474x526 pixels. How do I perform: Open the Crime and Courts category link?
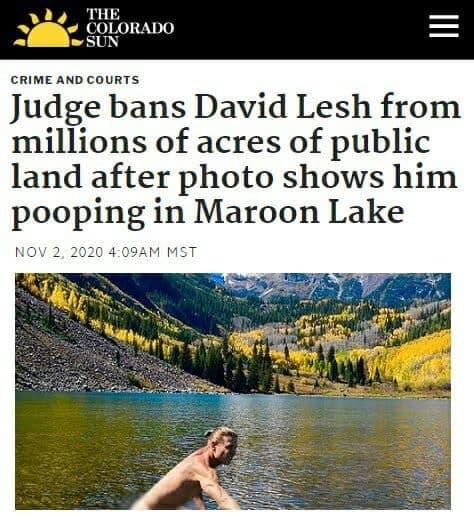(x=75, y=80)
